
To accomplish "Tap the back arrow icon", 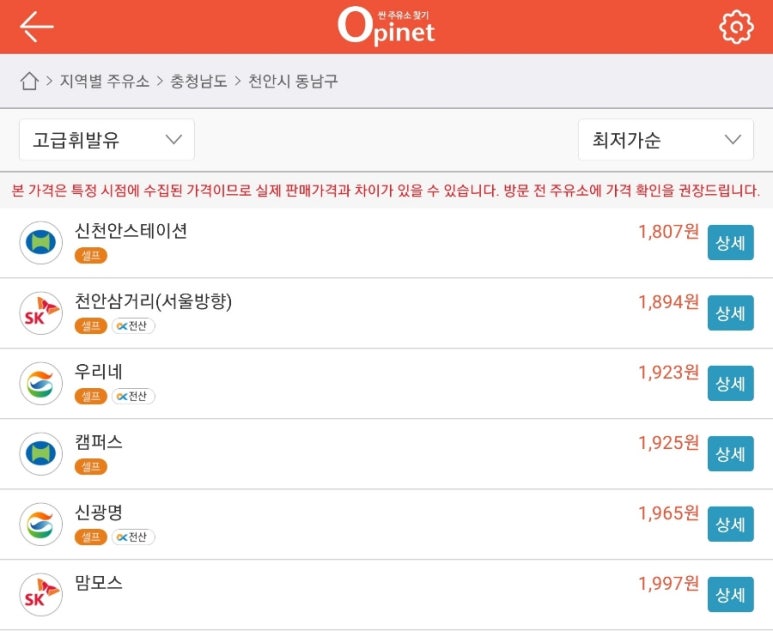I will click(x=37, y=27).
